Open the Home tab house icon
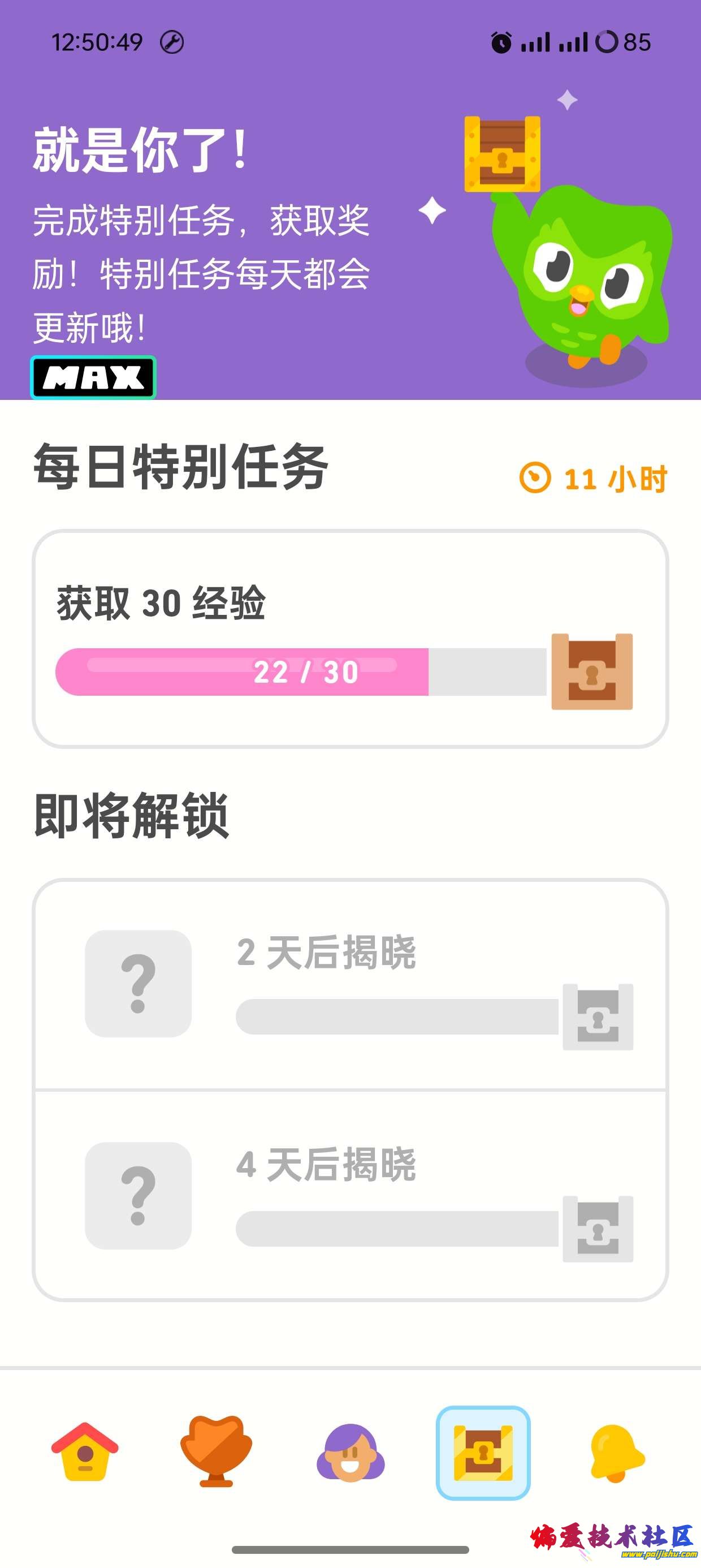The width and height of the screenshot is (701, 1568). point(85,1451)
